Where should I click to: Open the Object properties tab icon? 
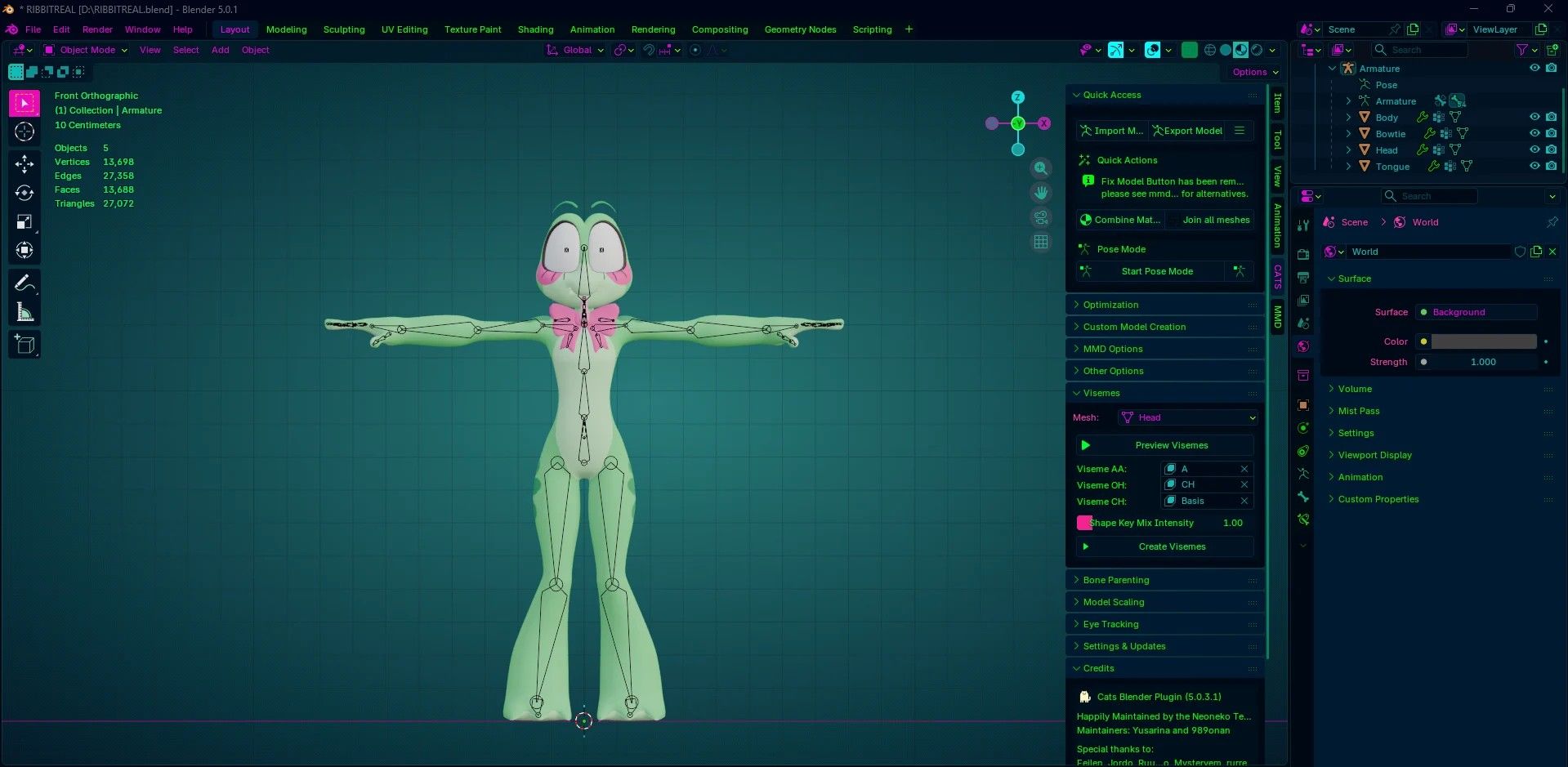(x=1303, y=405)
